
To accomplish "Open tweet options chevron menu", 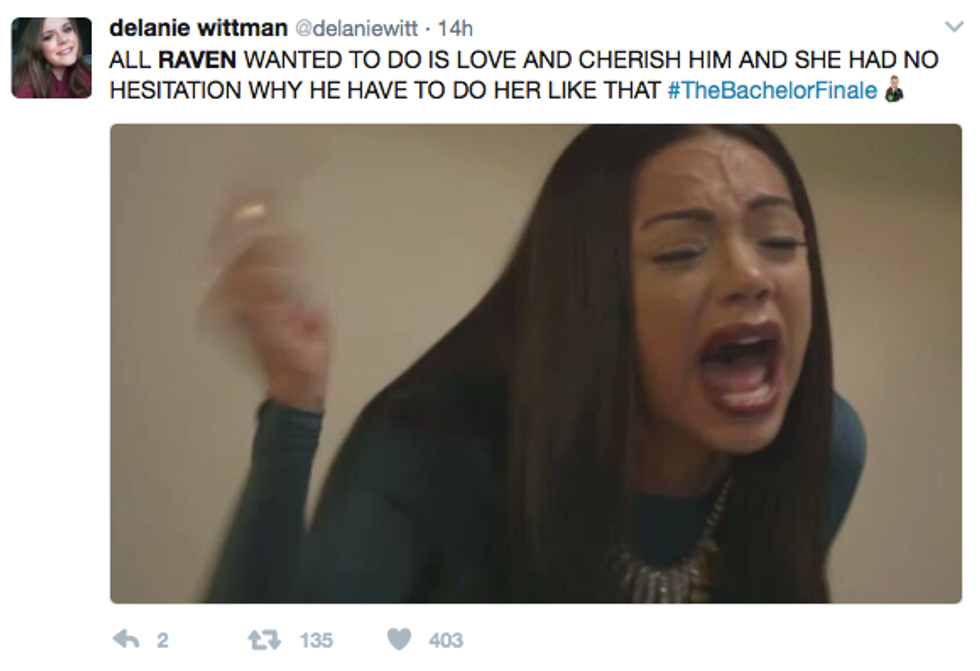I will point(954,27).
